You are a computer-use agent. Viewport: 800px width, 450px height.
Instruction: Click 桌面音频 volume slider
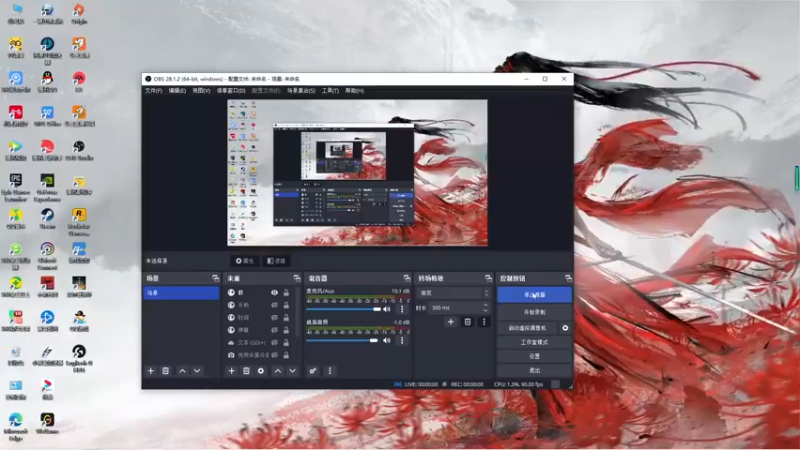(x=342, y=340)
